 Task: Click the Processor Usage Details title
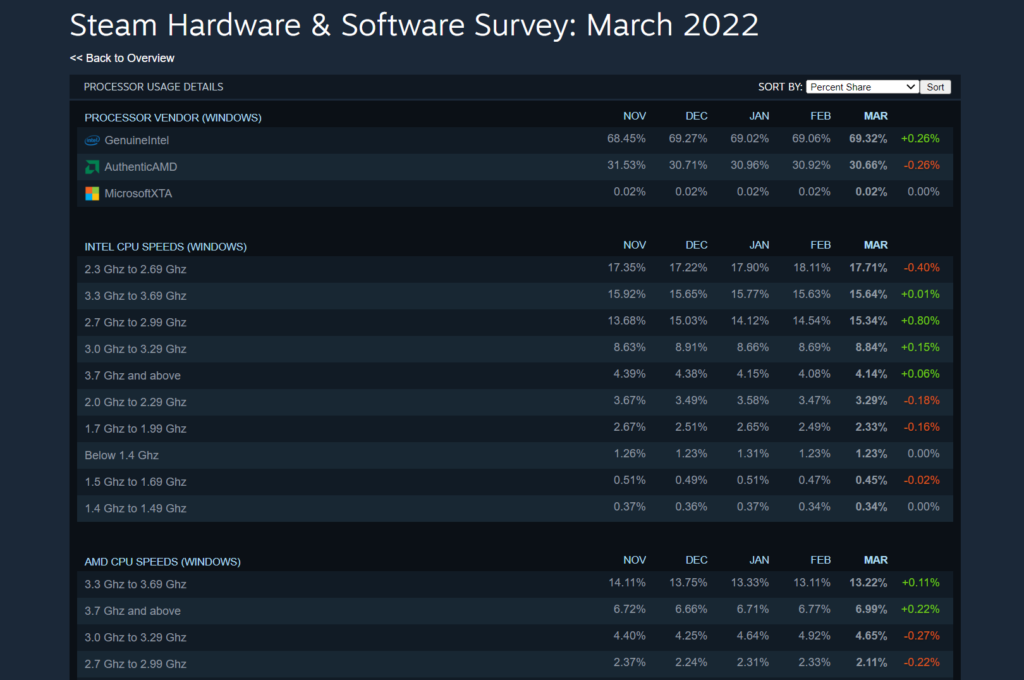[153, 87]
